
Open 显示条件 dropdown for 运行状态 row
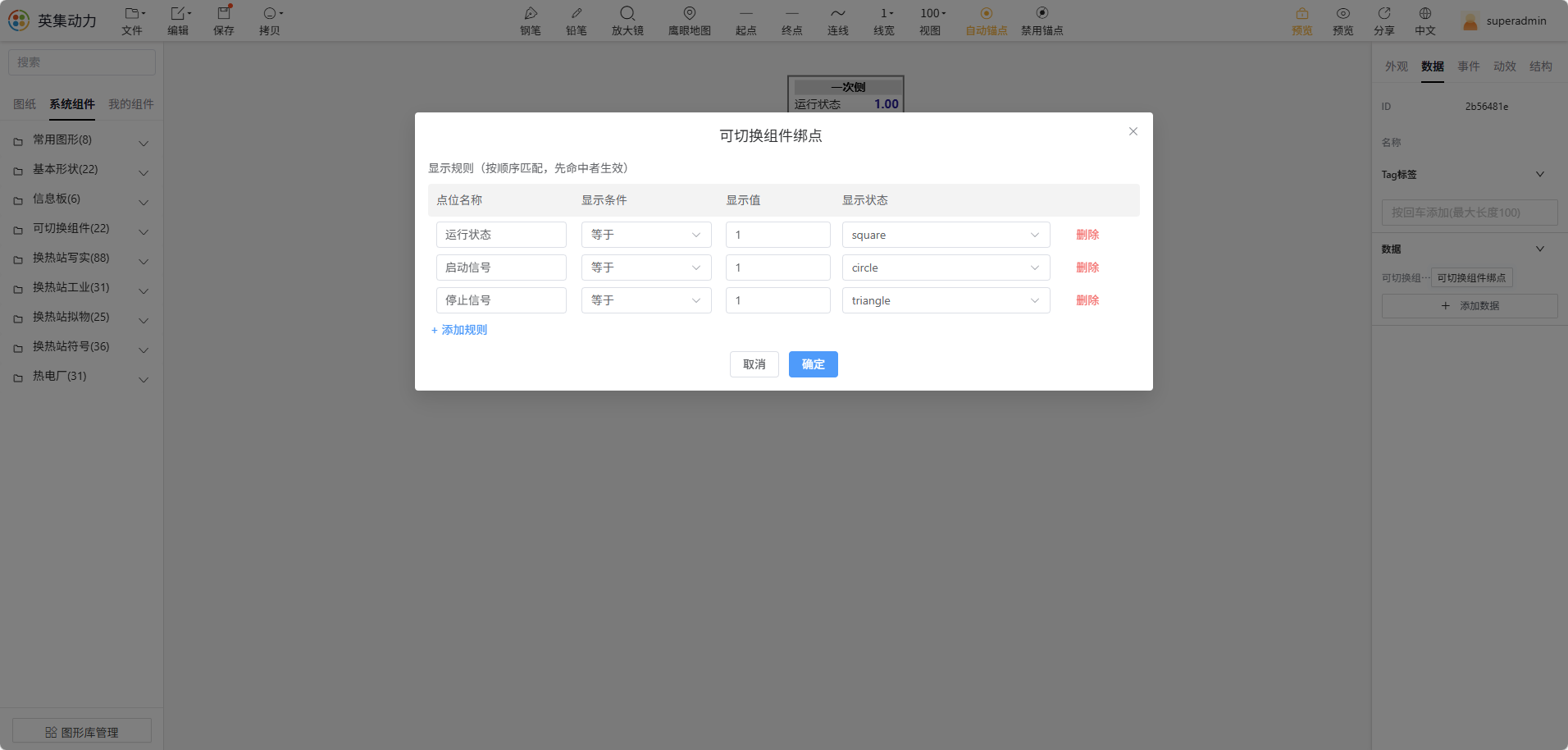[x=646, y=235]
